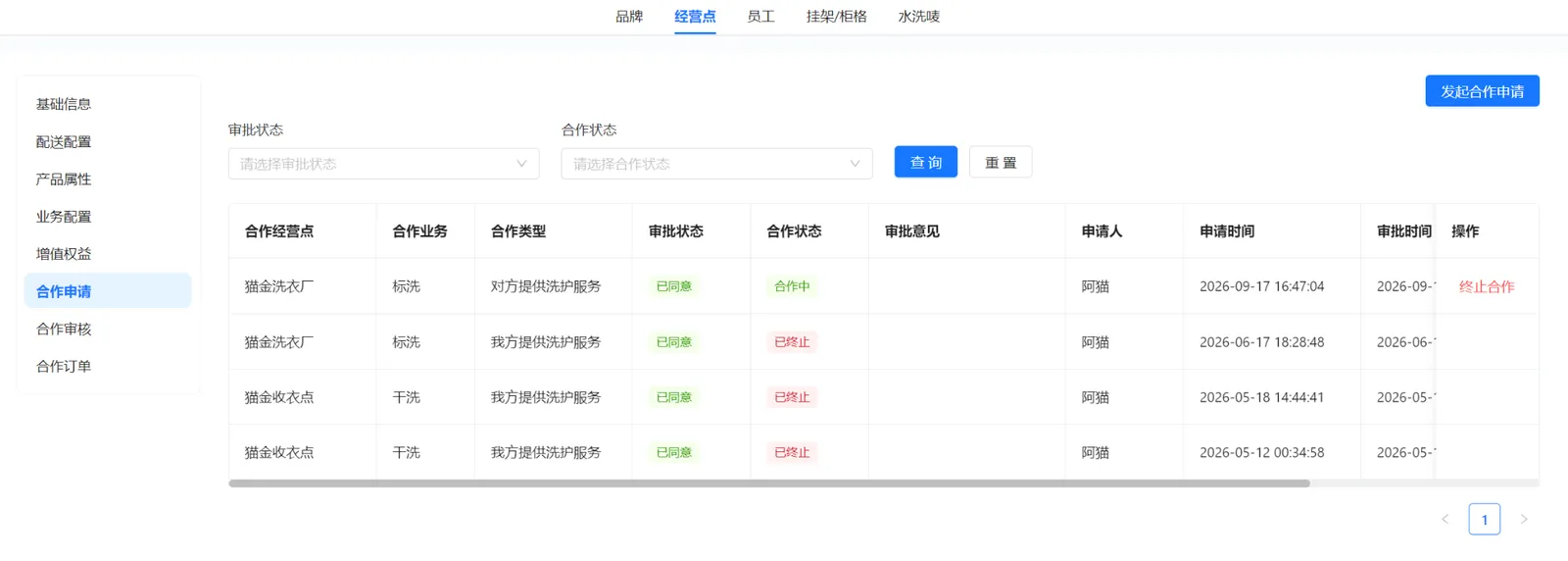Open the 合作状态 dropdown
Screen dimensions: 1568x561
click(716, 164)
